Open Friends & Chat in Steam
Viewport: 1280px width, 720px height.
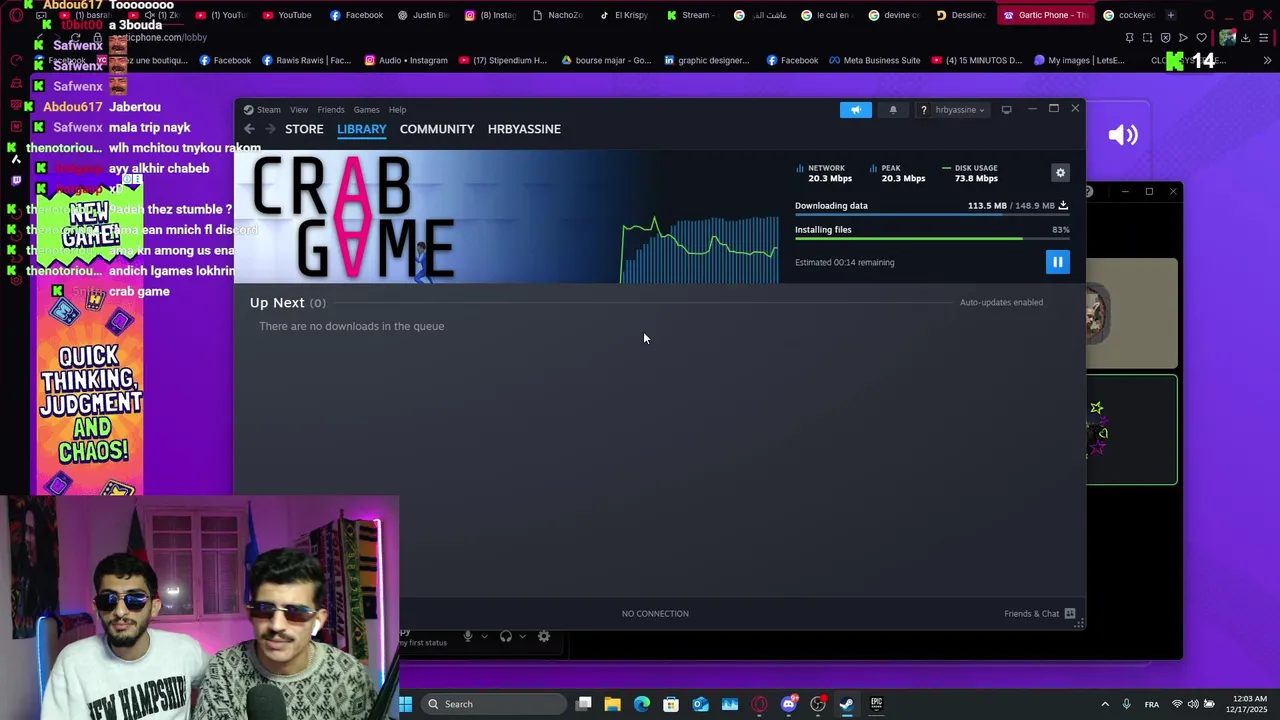1039,614
